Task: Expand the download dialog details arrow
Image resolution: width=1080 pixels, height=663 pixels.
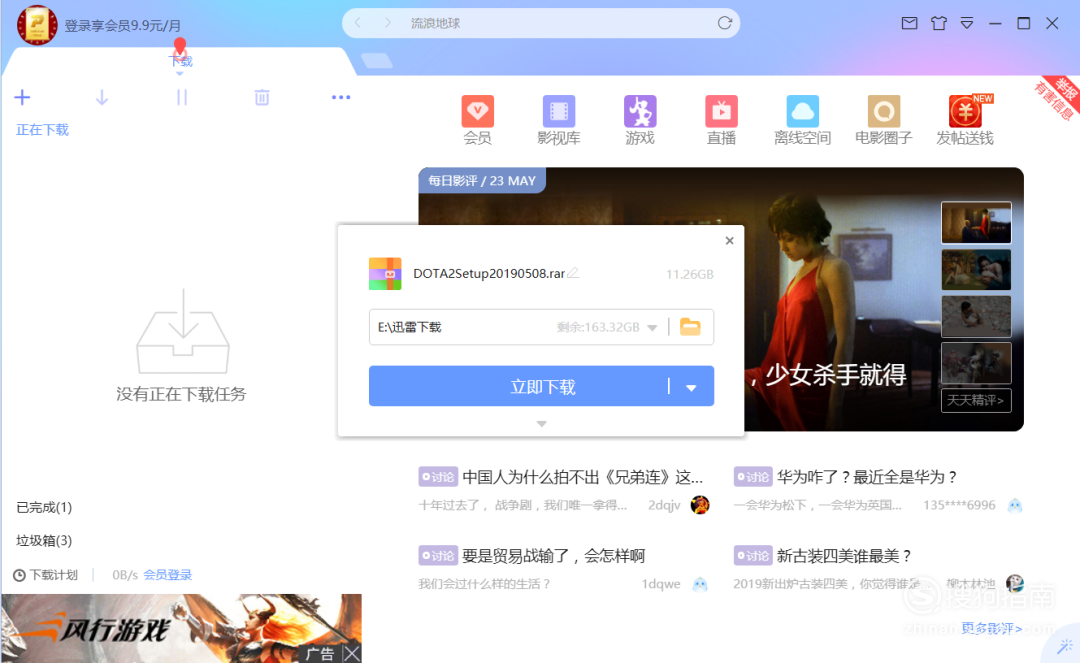Action: point(541,424)
